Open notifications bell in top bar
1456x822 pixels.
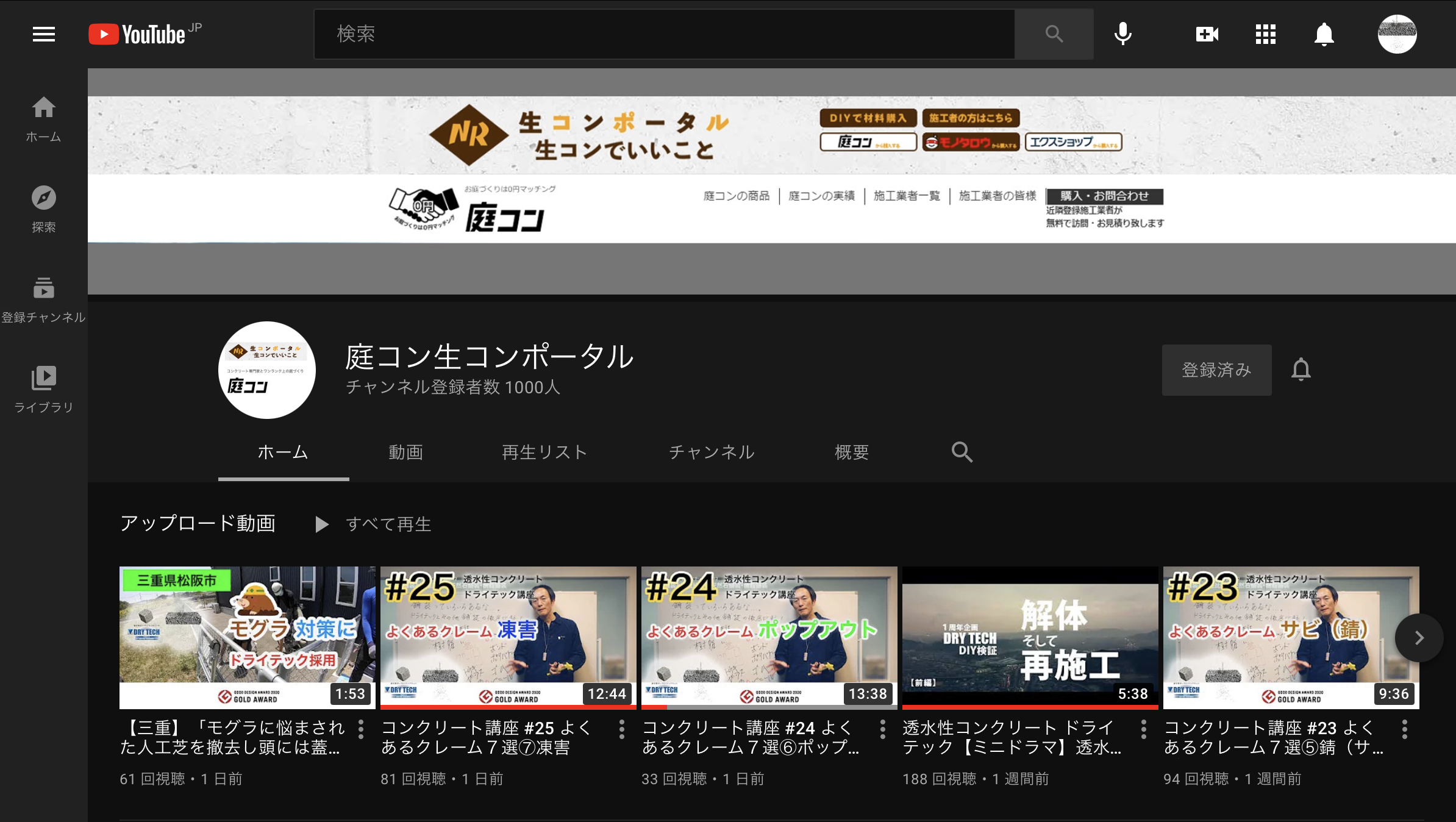1324,34
